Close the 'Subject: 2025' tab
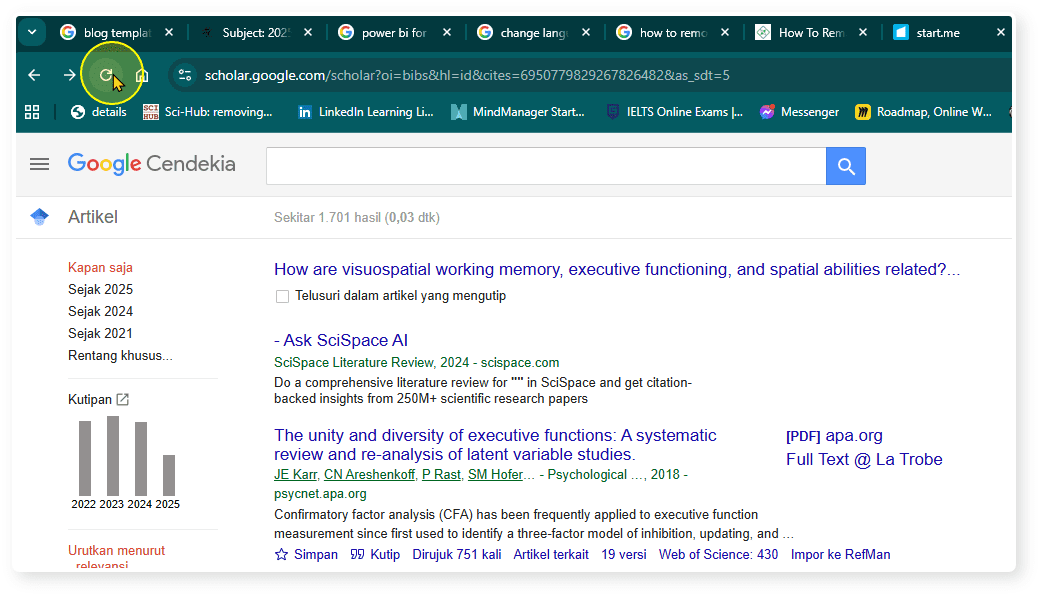The width and height of the screenshot is (1040, 596). (x=308, y=32)
